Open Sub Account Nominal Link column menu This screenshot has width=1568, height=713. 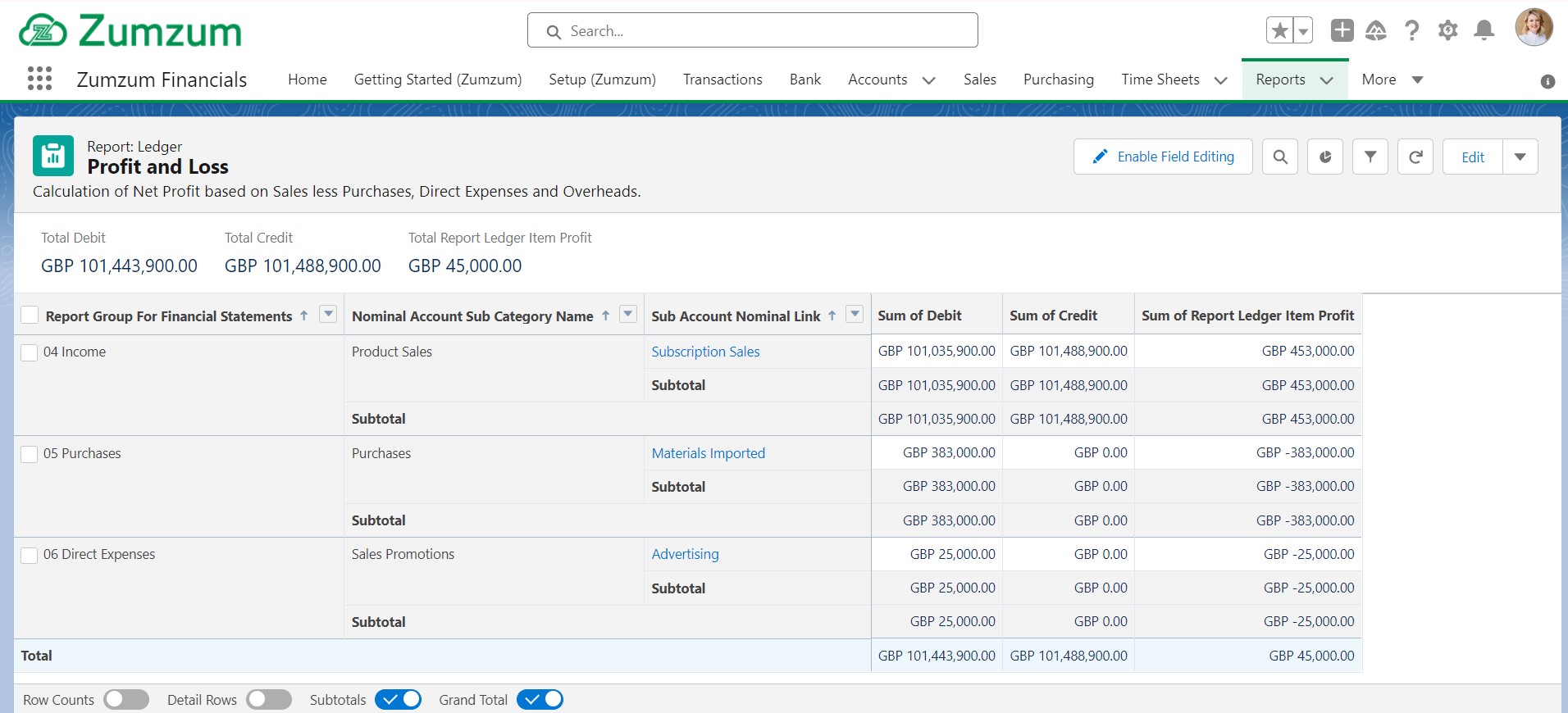[855, 314]
